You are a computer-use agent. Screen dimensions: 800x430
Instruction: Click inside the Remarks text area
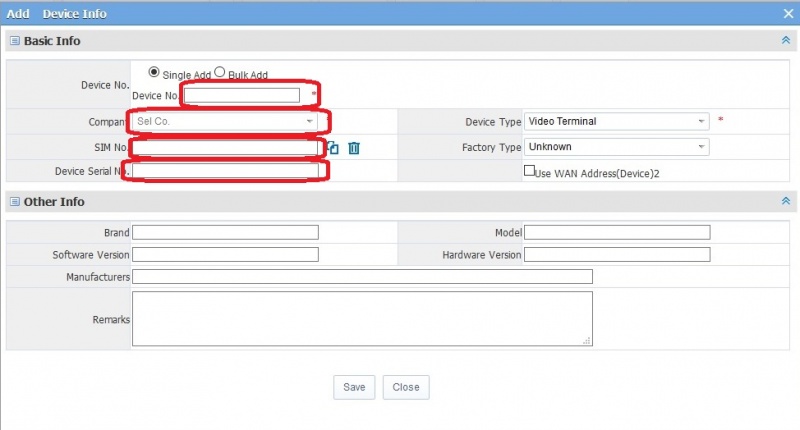[x=362, y=319]
